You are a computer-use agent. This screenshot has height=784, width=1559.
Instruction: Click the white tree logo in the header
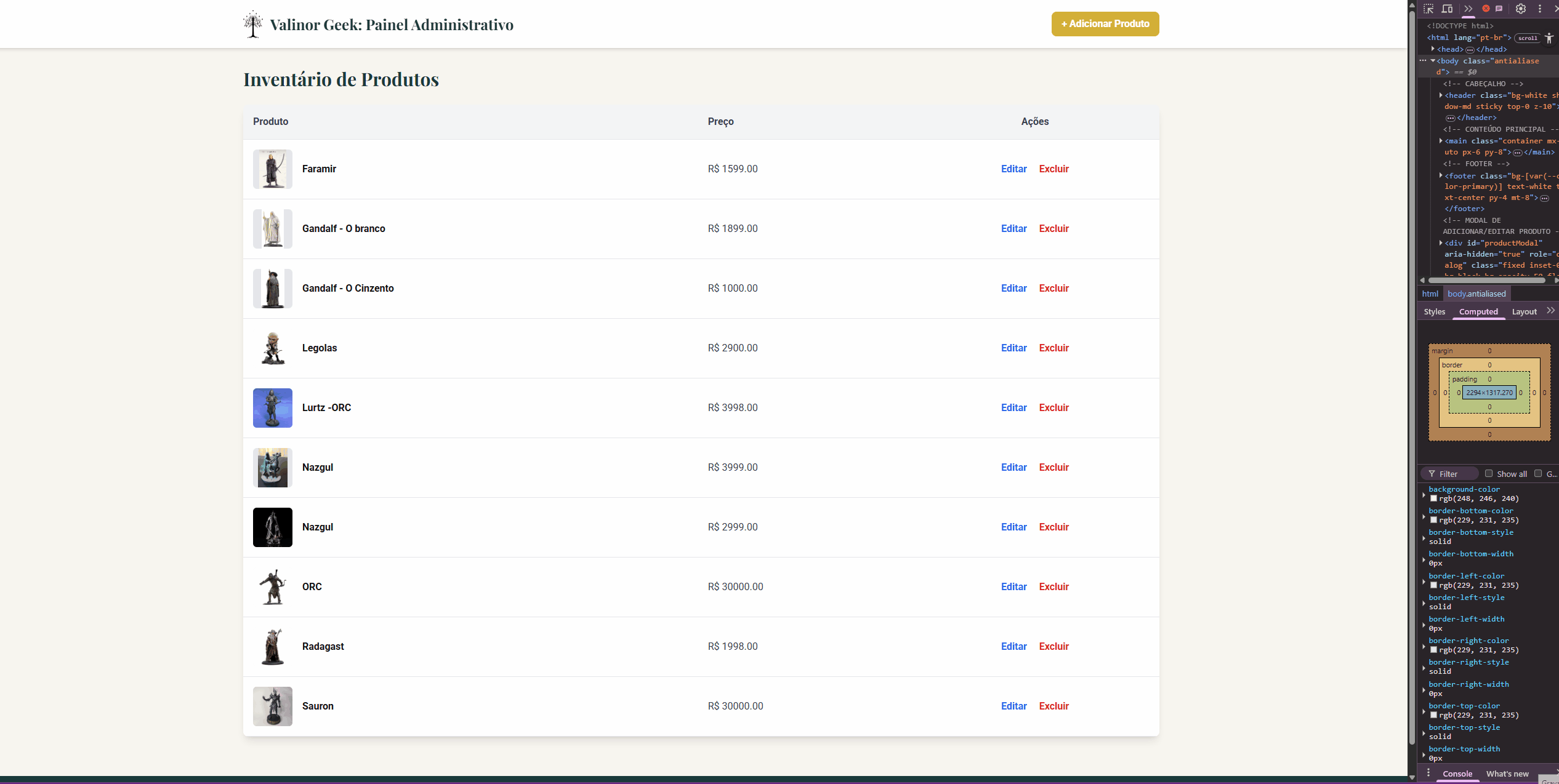pos(252,25)
